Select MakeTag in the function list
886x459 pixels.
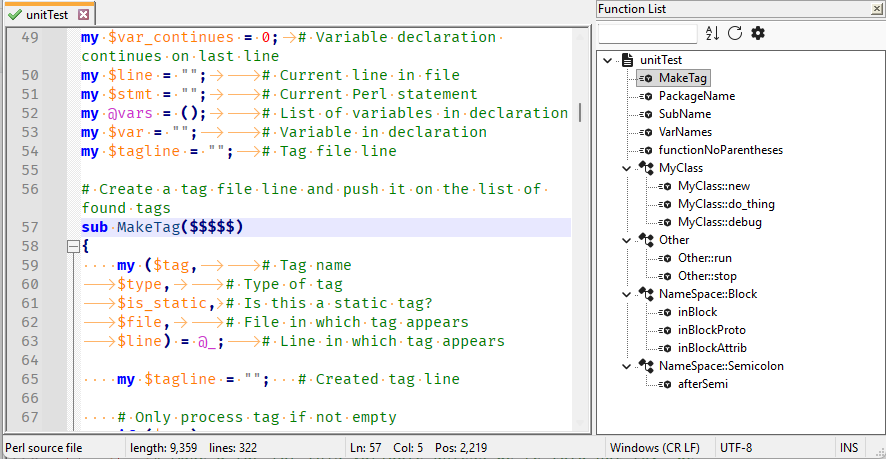coord(684,78)
